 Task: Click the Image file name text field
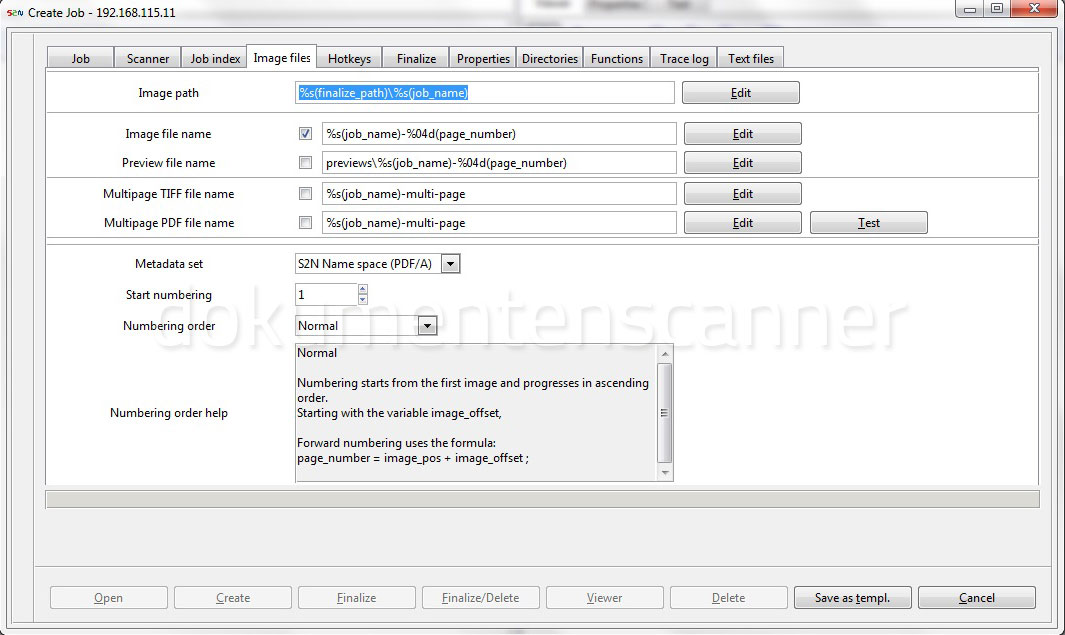coord(499,134)
